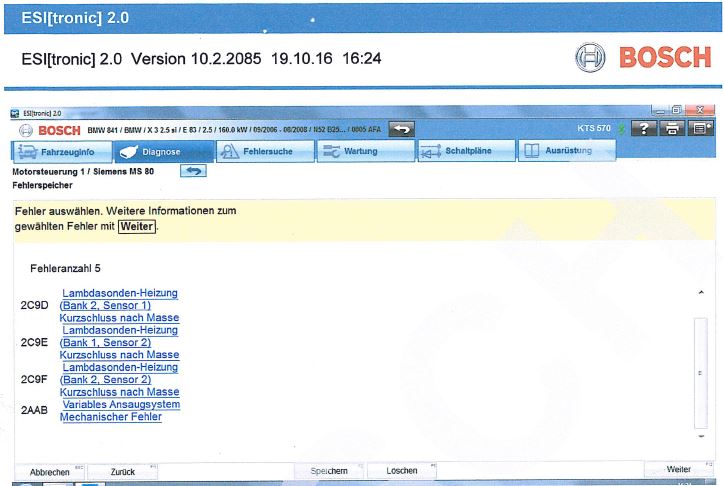Open help with question mark icon
724x486 pixels.
pyautogui.click(x=644, y=128)
